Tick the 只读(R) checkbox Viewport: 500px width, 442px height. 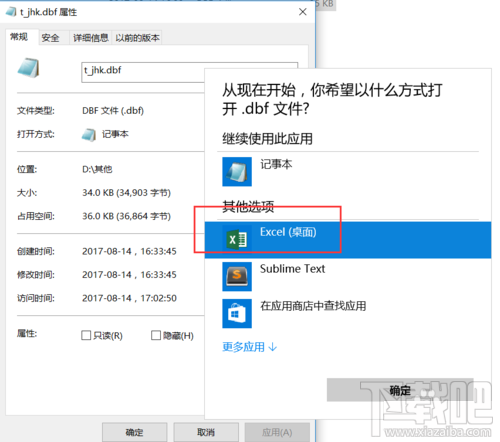(x=86, y=335)
